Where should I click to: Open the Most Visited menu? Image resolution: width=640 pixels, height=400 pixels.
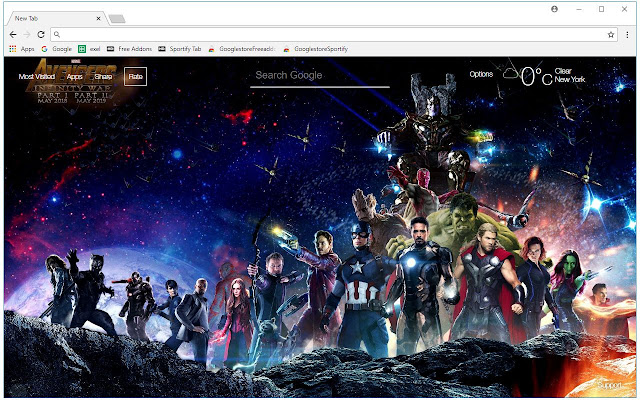pos(37,76)
